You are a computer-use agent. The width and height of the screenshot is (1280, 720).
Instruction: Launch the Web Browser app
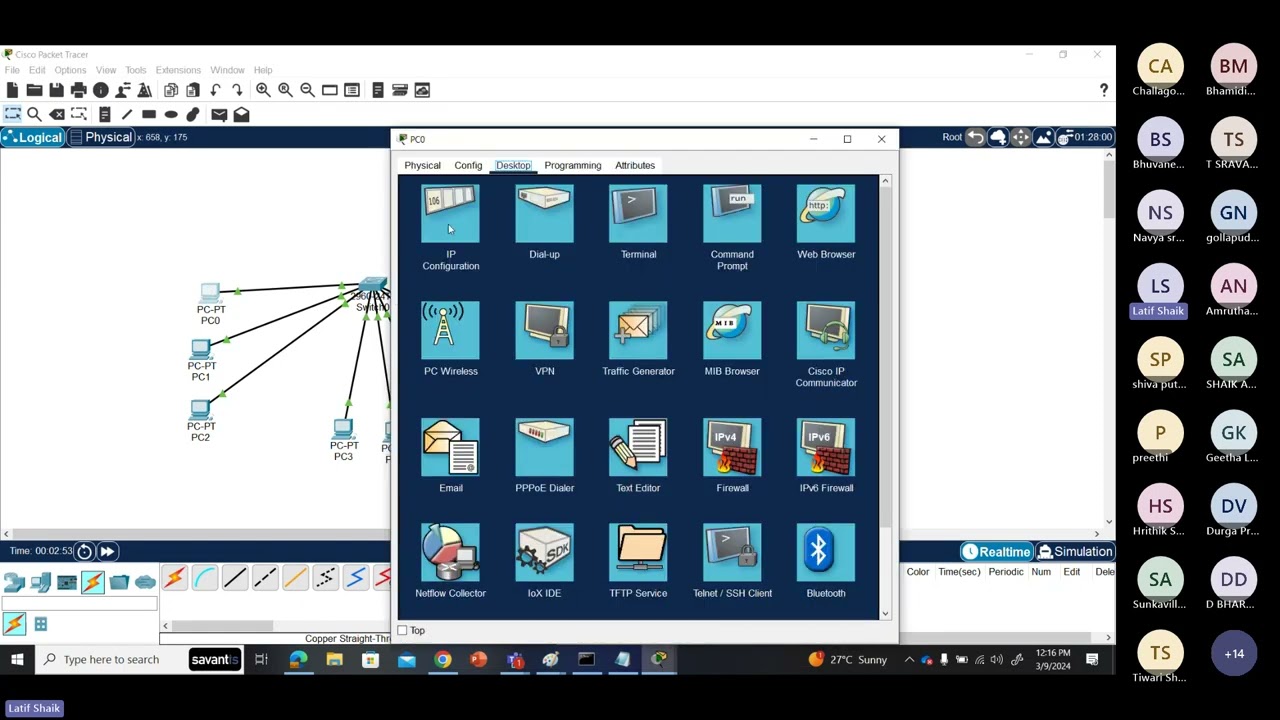tap(826, 213)
